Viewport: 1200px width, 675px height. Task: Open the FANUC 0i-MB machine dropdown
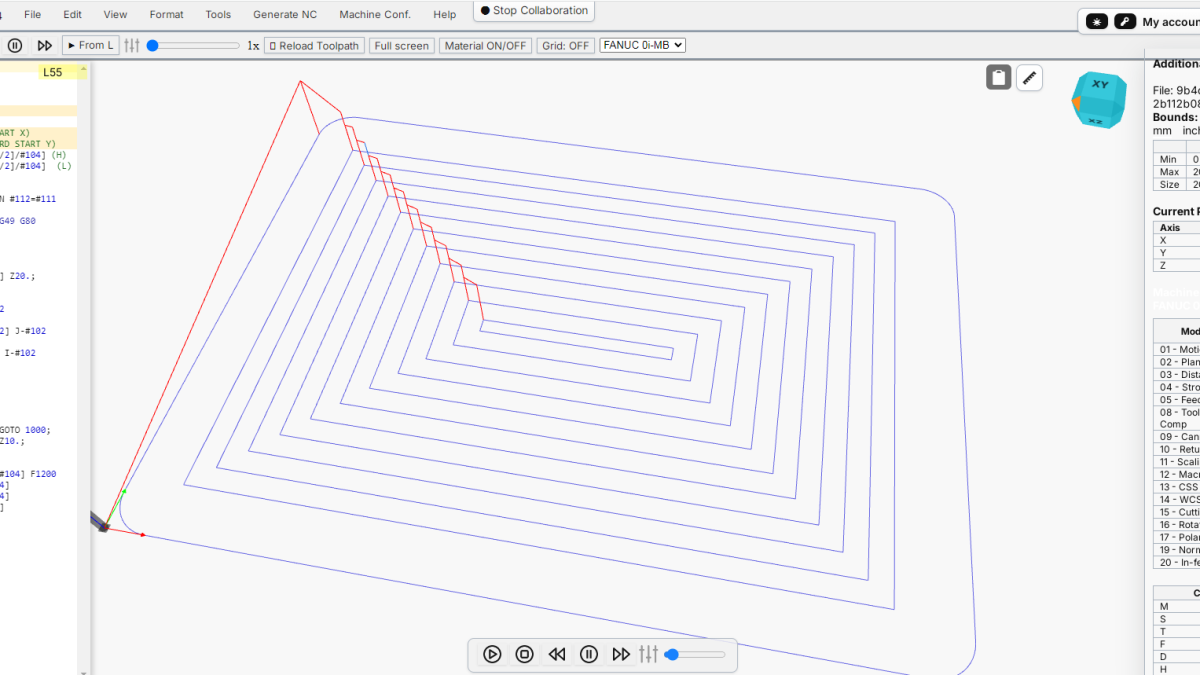click(x=642, y=45)
